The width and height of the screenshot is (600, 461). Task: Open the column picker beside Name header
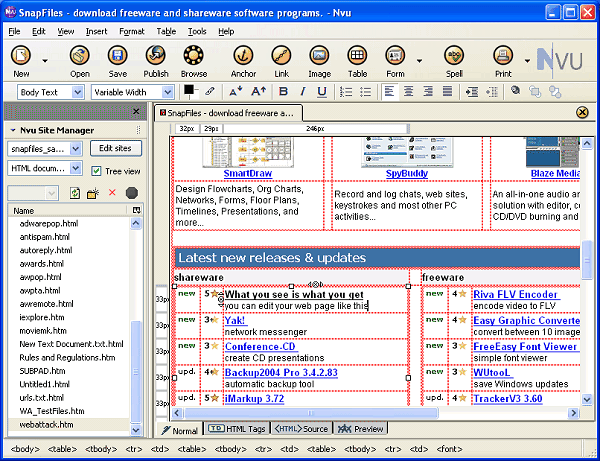137,210
